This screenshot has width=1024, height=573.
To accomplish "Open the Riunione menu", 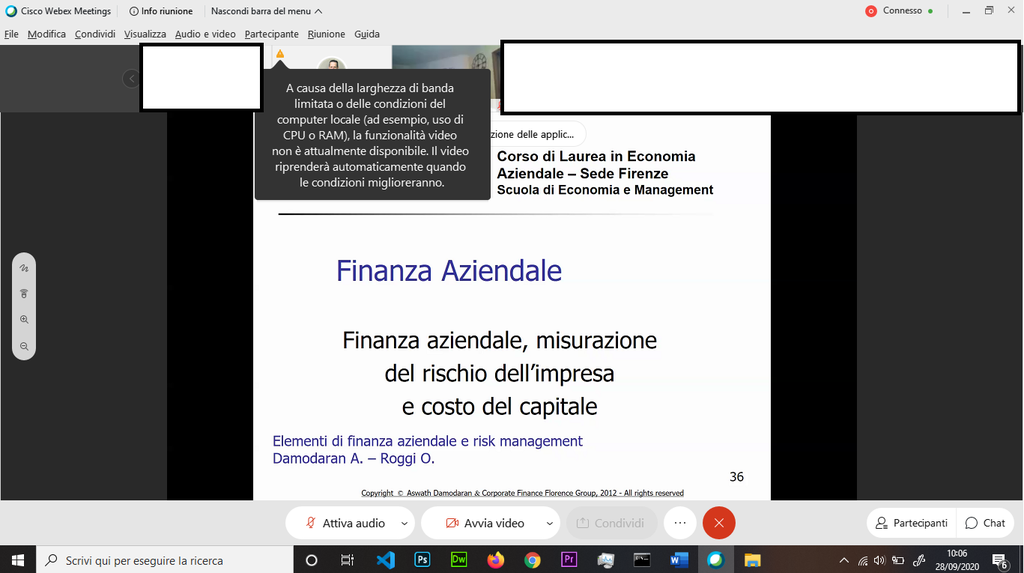I will (326, 34).
